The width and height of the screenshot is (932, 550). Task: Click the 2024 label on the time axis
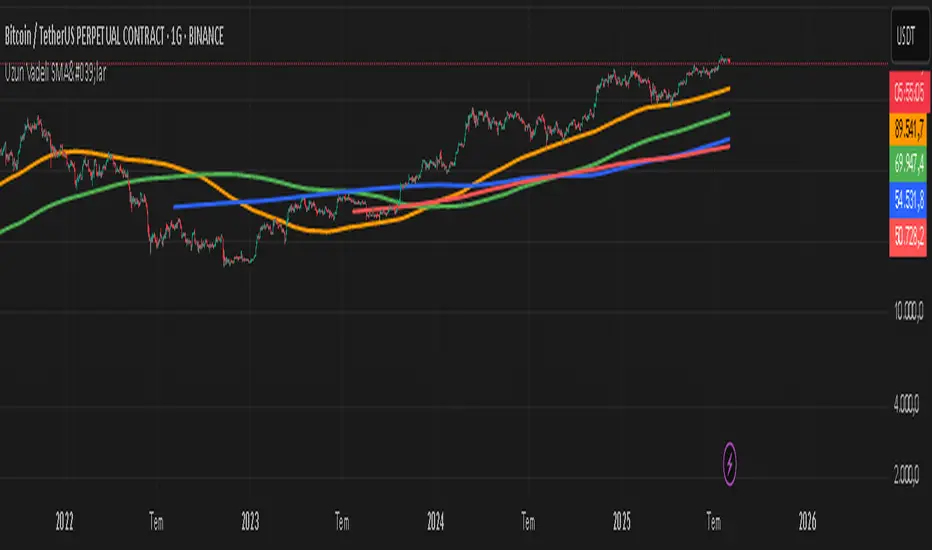click(435, 521)
